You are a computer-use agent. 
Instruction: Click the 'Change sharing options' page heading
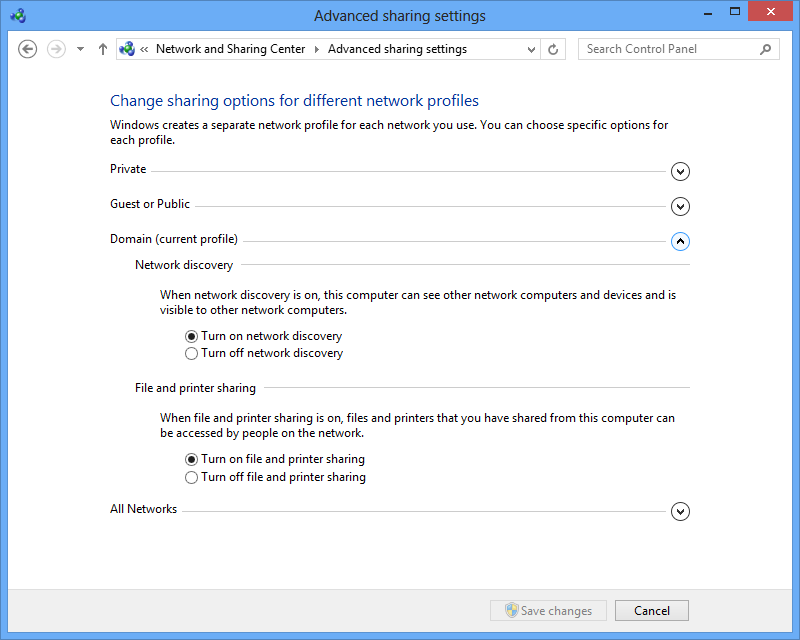coord(294,101)
